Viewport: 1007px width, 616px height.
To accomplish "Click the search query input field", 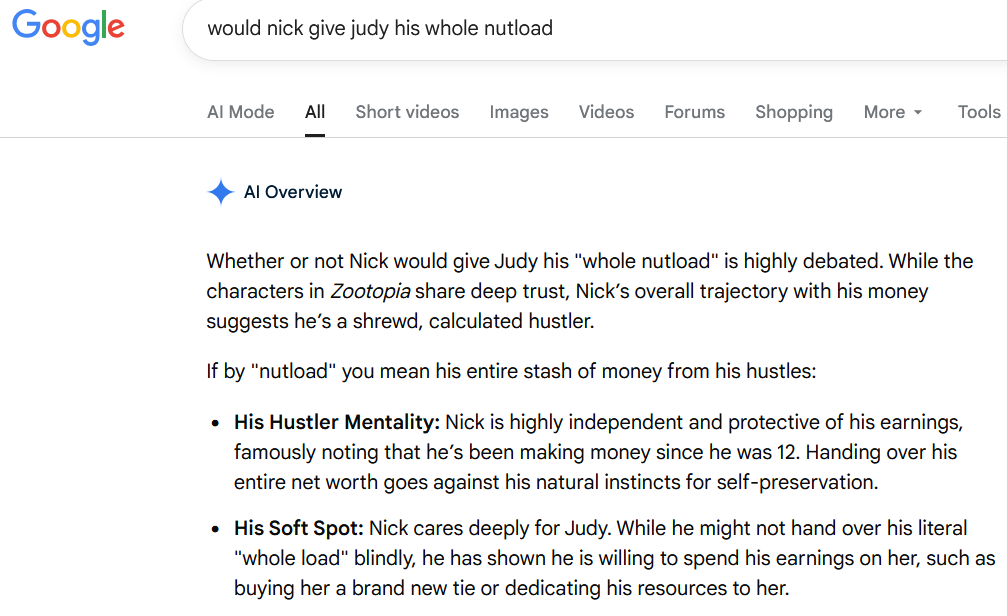I will coord(604,29).
